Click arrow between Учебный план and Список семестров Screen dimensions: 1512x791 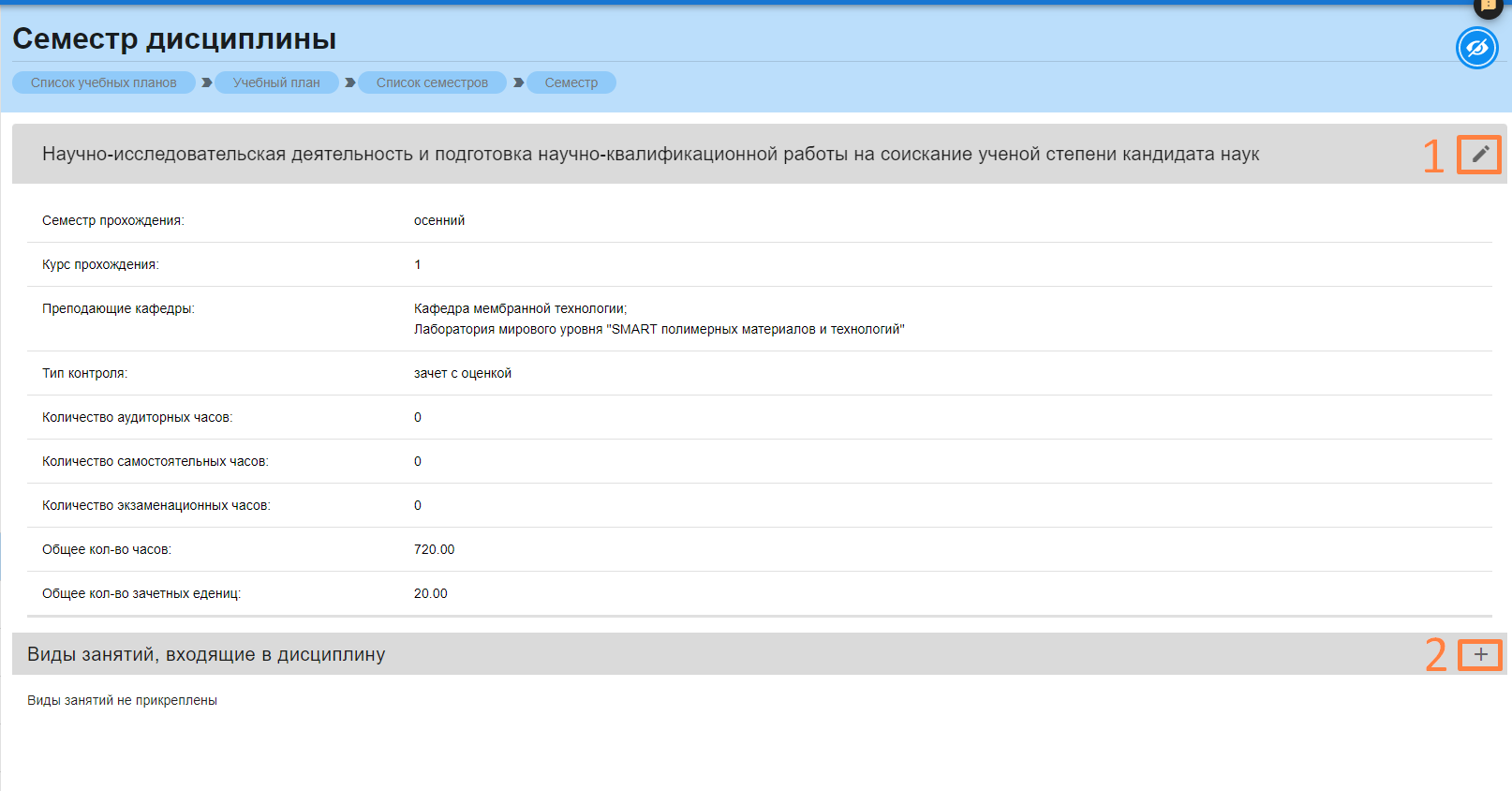[350, 82]
